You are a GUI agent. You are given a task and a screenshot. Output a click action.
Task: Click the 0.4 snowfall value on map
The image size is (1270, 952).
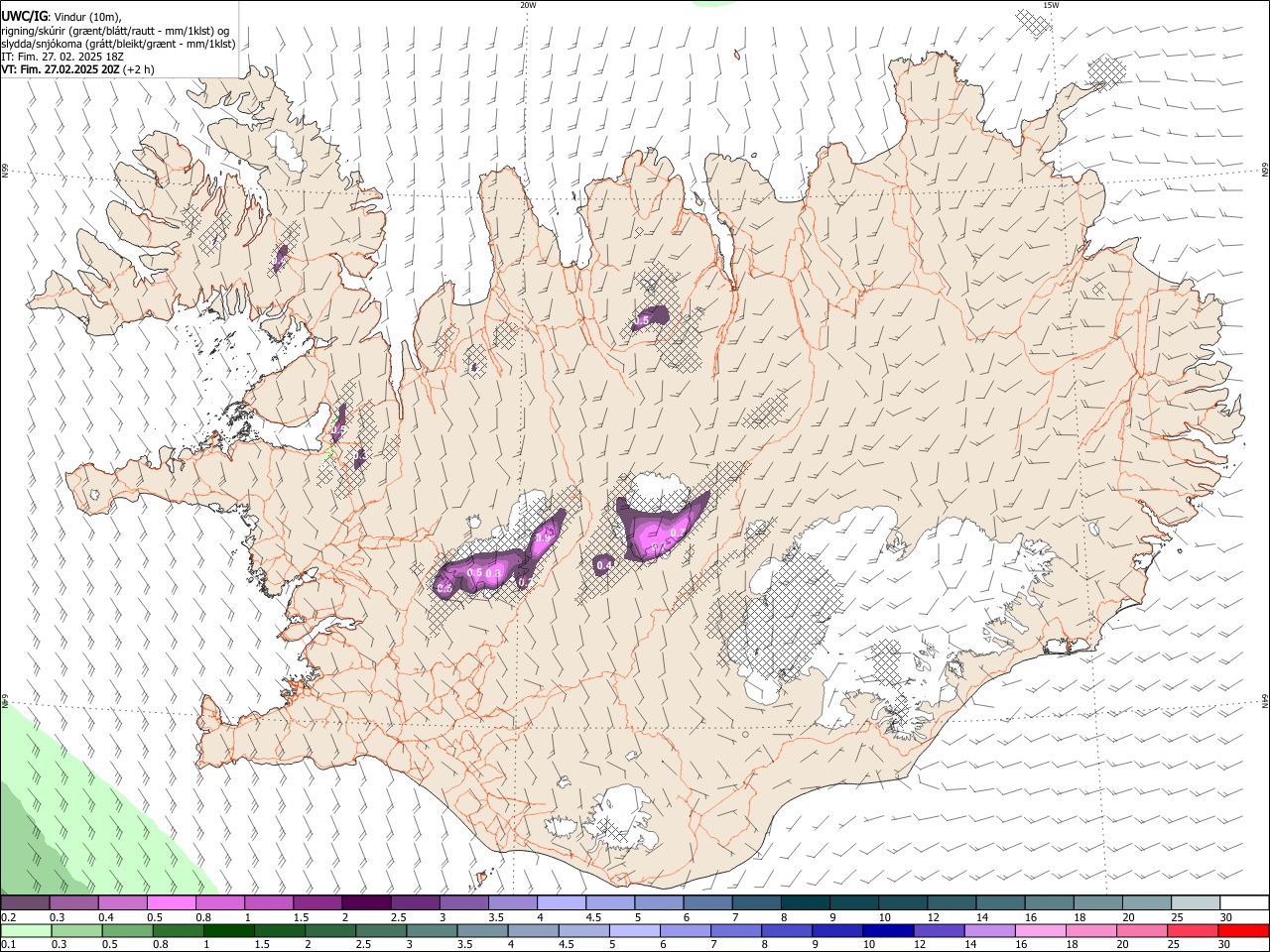click(604, 565)
